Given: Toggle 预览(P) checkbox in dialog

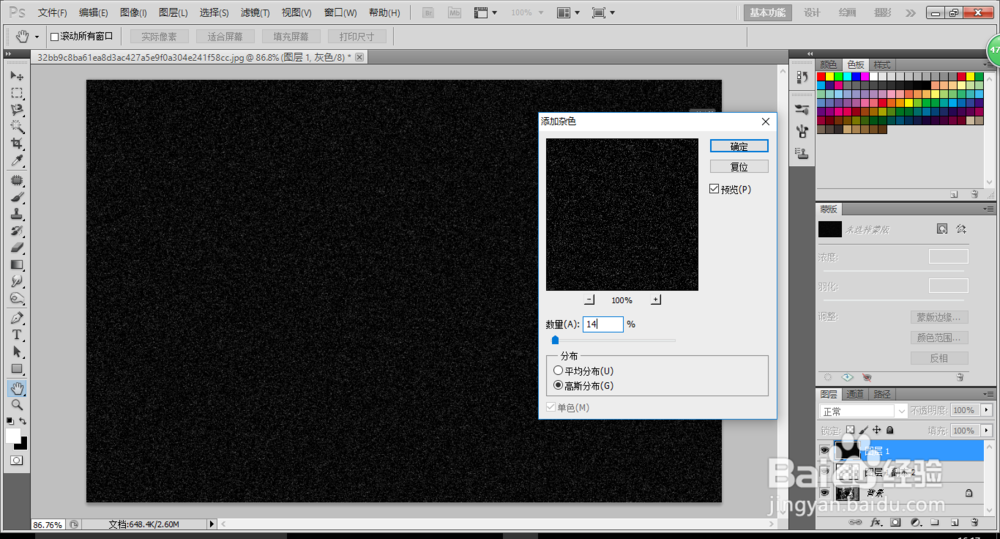Looking at the screenshot, I should (714, 189).
